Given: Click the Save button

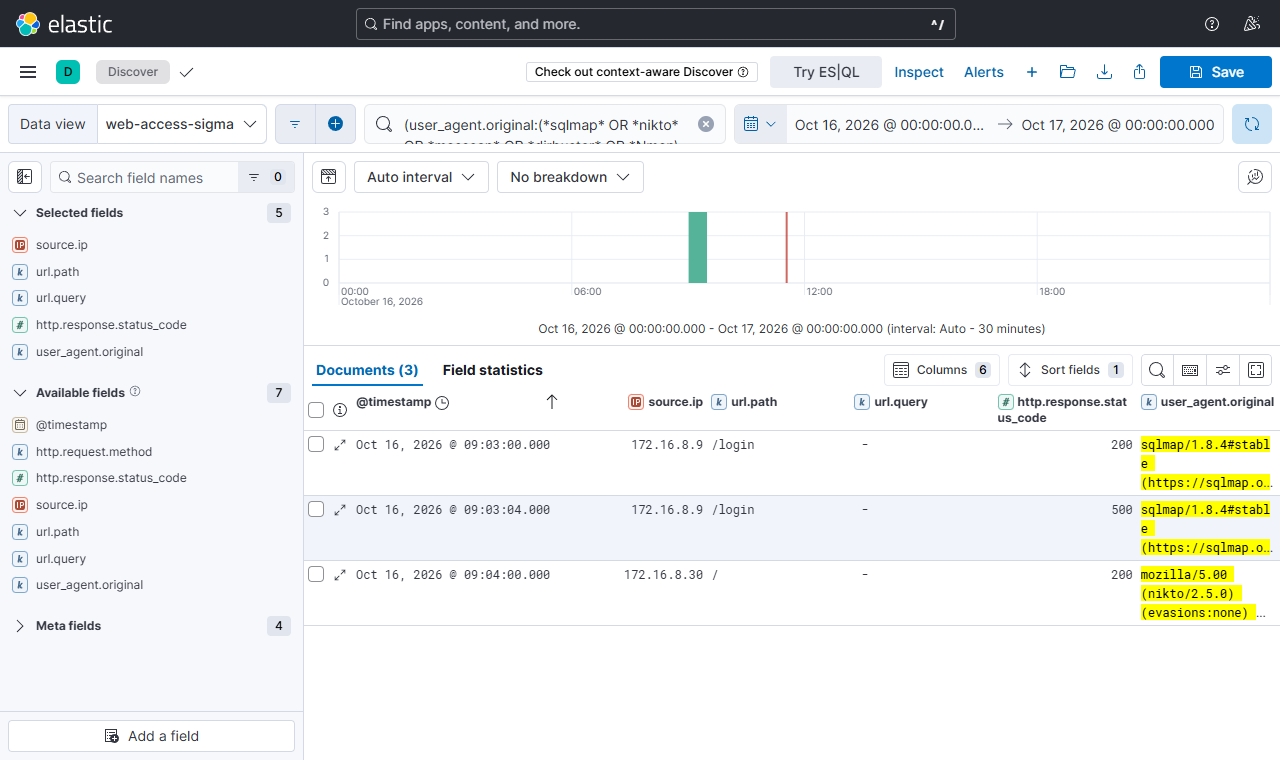Looking at the screenshot, I should tap(1216, 72).
